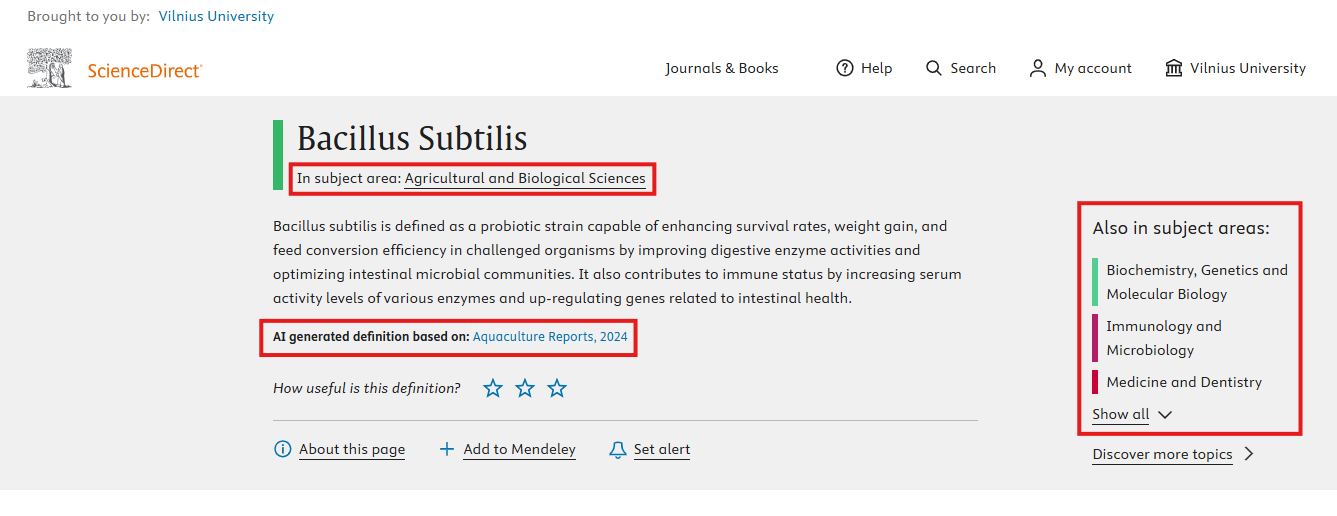This screenshot has width=1337, height=516.
Task: Click the Help question mark icon
Action: coord(845,68)
